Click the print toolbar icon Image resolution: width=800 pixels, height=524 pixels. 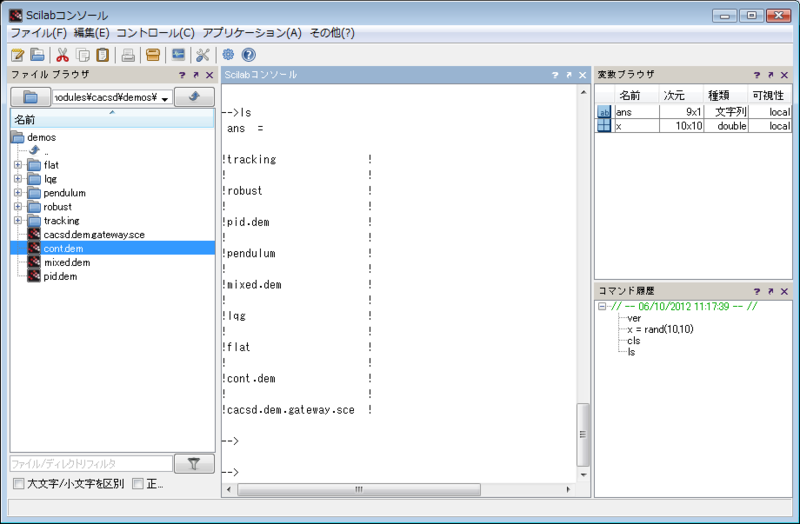[x=128, y=55]
